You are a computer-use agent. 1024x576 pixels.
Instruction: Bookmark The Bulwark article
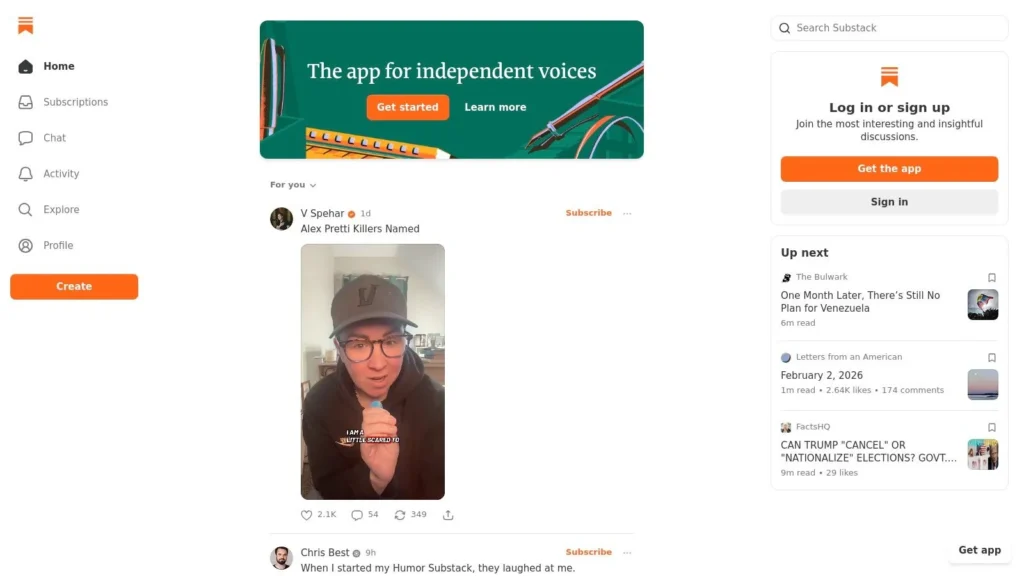992,278
